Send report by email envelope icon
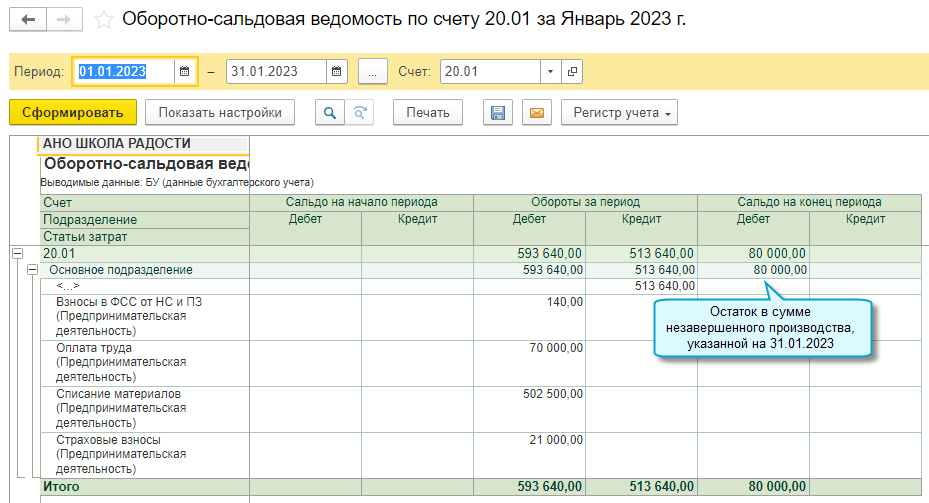Screen dimensions: 929x503 pyautogui.click(x=537, y=113)
